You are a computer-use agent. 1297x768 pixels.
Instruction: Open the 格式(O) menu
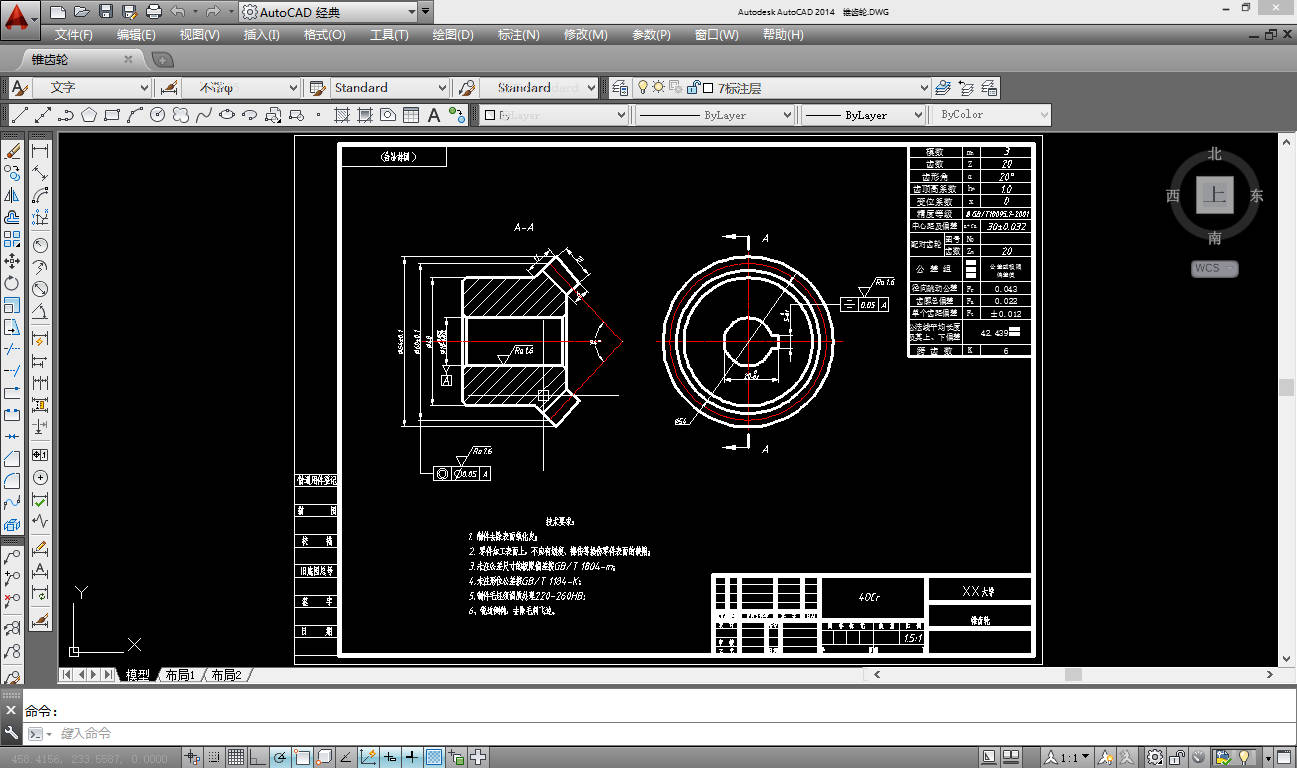click(325, 34)
